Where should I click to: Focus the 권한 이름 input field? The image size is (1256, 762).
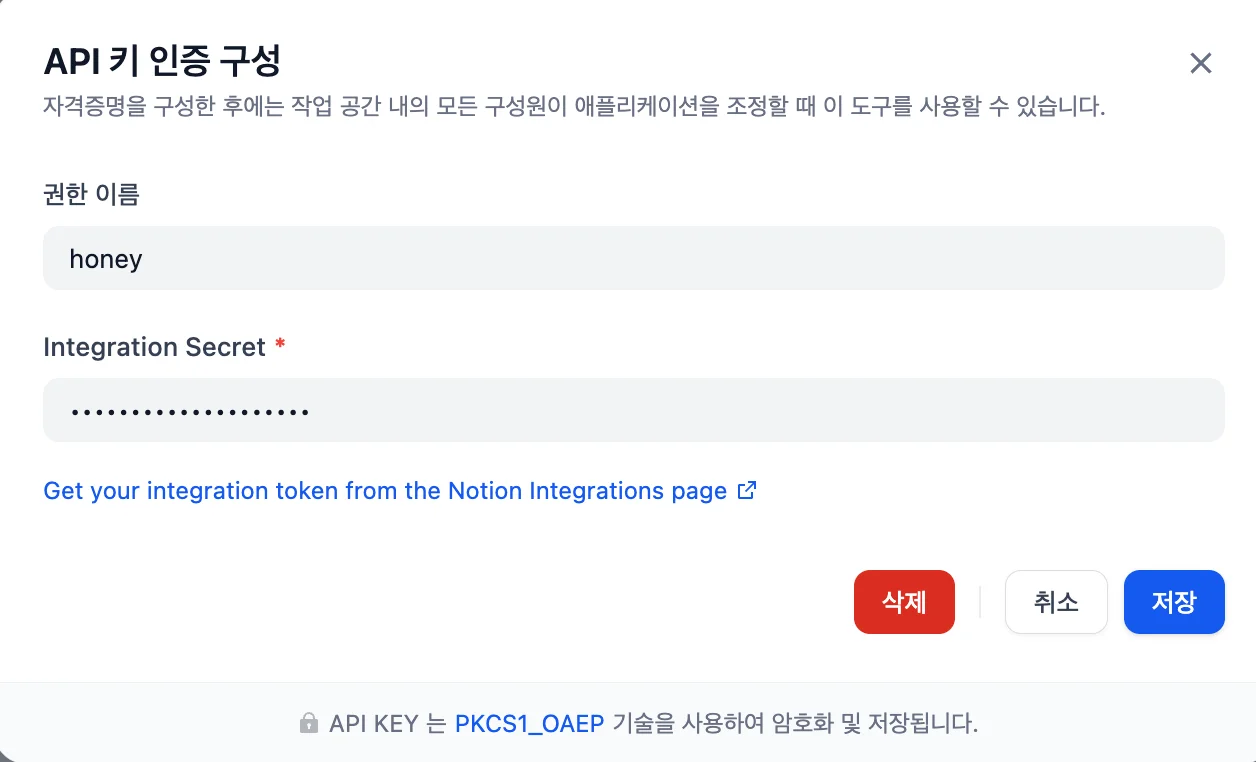pos(633,259)
